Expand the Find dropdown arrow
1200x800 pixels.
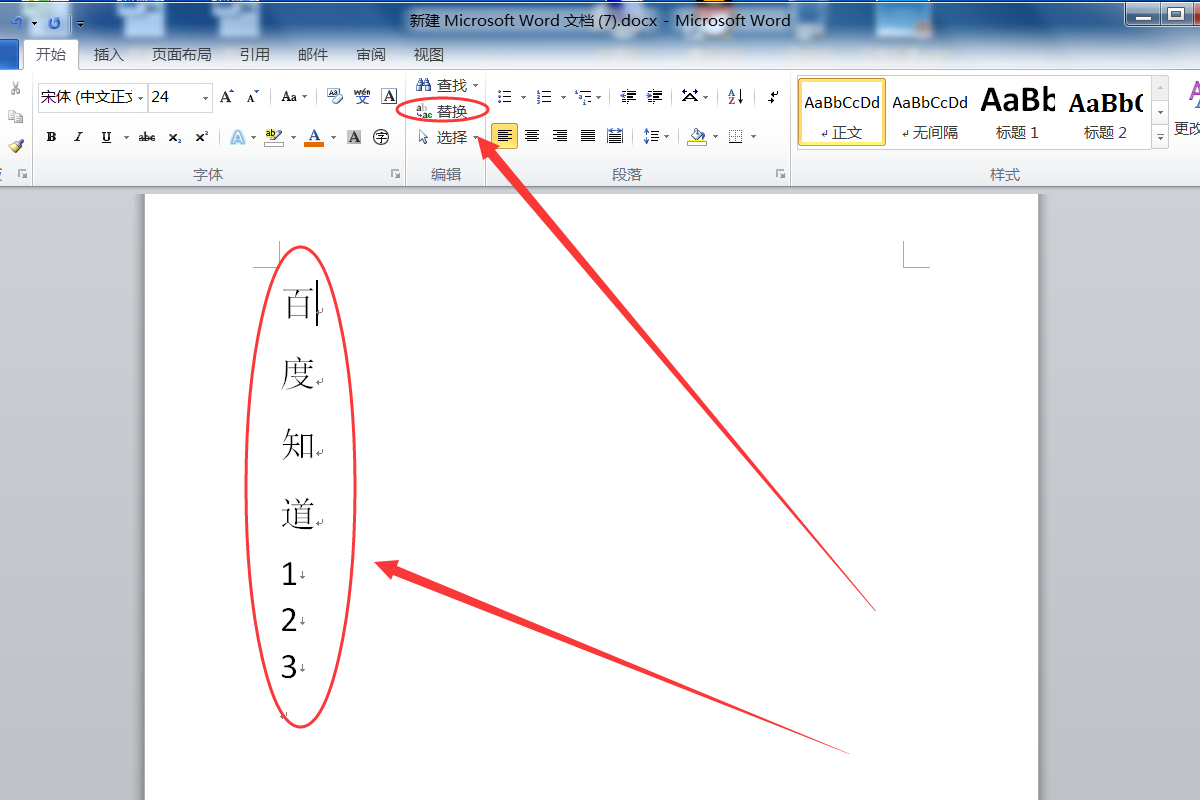(476, 86)
